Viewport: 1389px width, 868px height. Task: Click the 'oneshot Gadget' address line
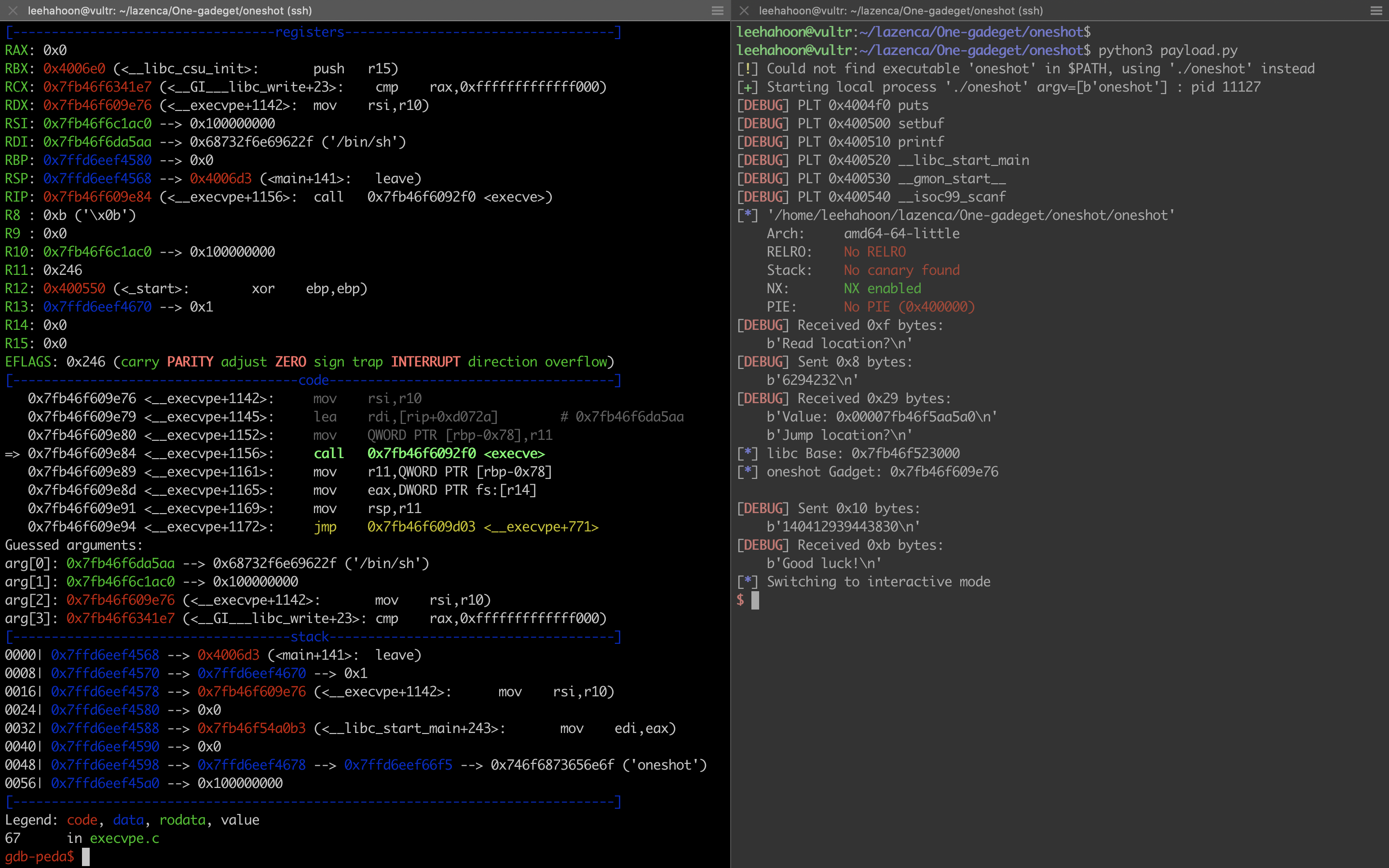[x=882, y=472]
